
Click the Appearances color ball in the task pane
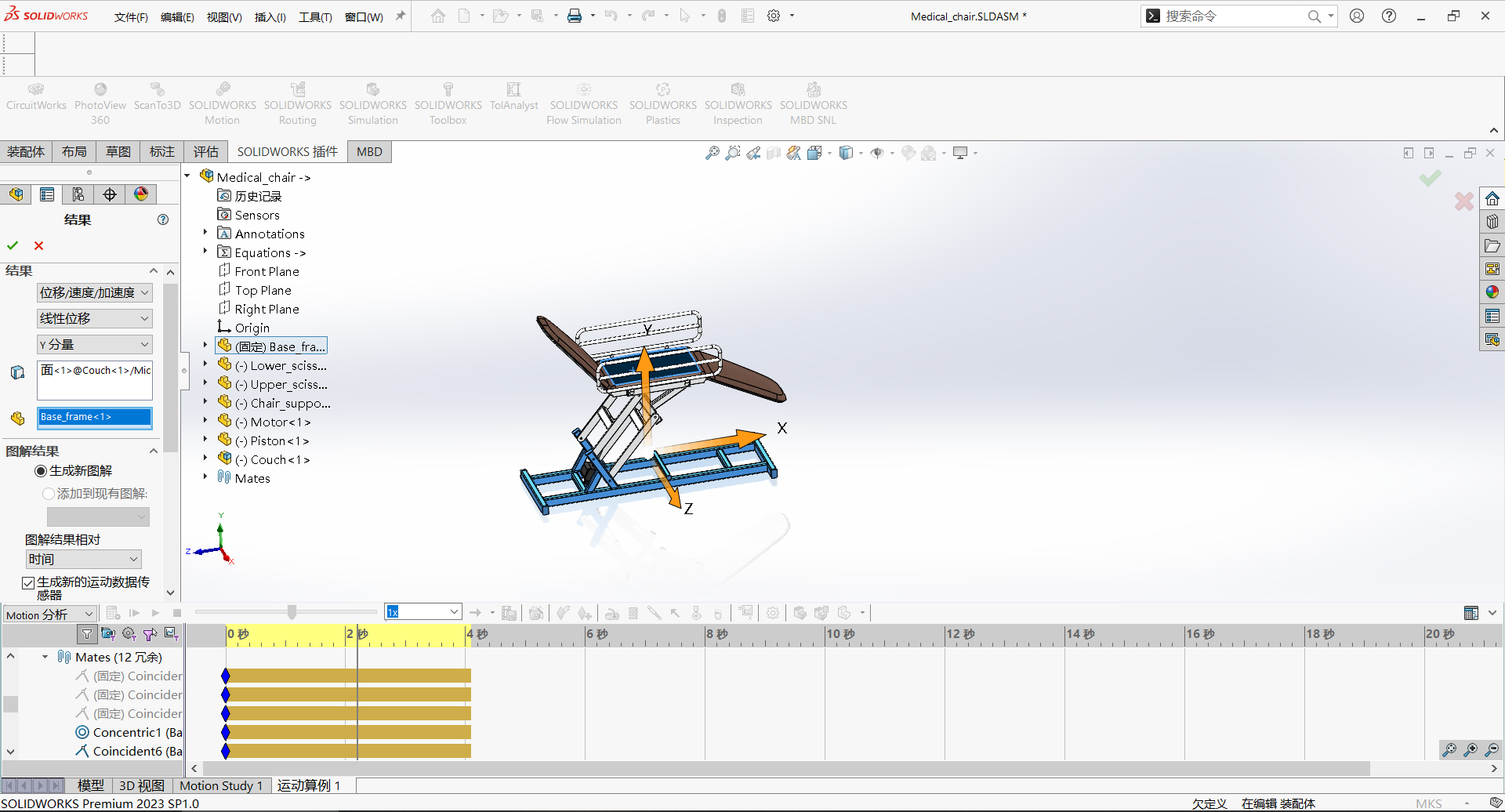(1492, 292)
